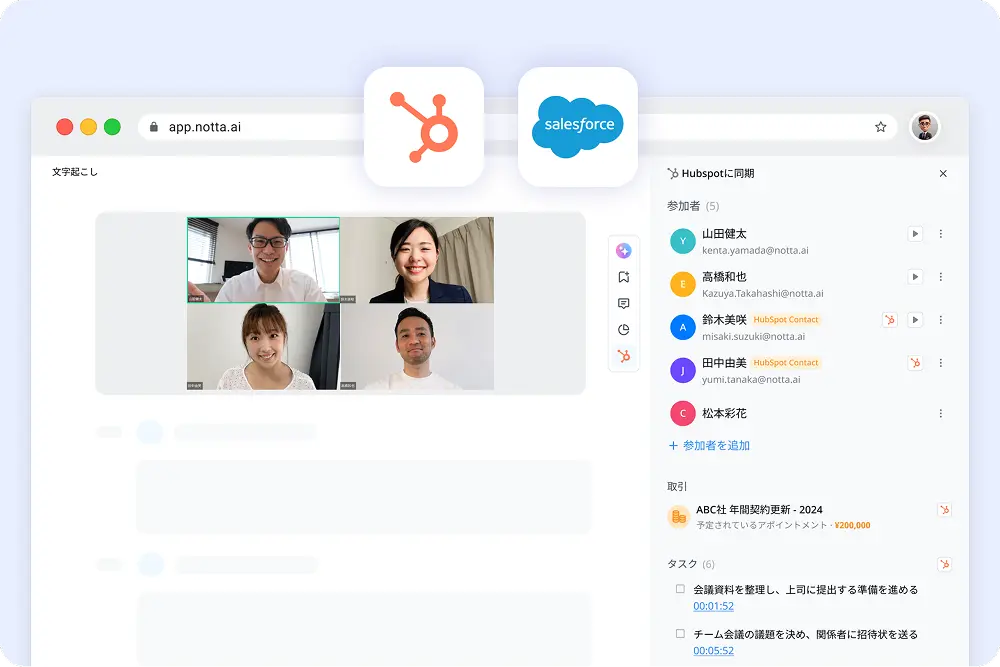Jump to timestamp 00:01:52
Image resolution: width=1000 pixels, height=667 pixels.
(x=714, y=606)
